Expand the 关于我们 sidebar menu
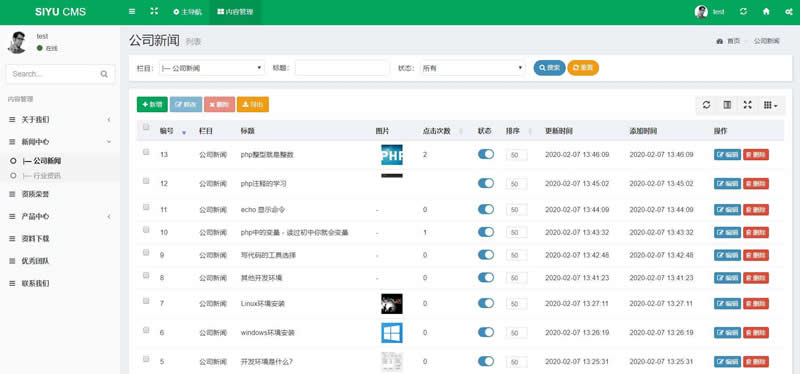The height and width of the screenshot is (374, 800). 60,119
